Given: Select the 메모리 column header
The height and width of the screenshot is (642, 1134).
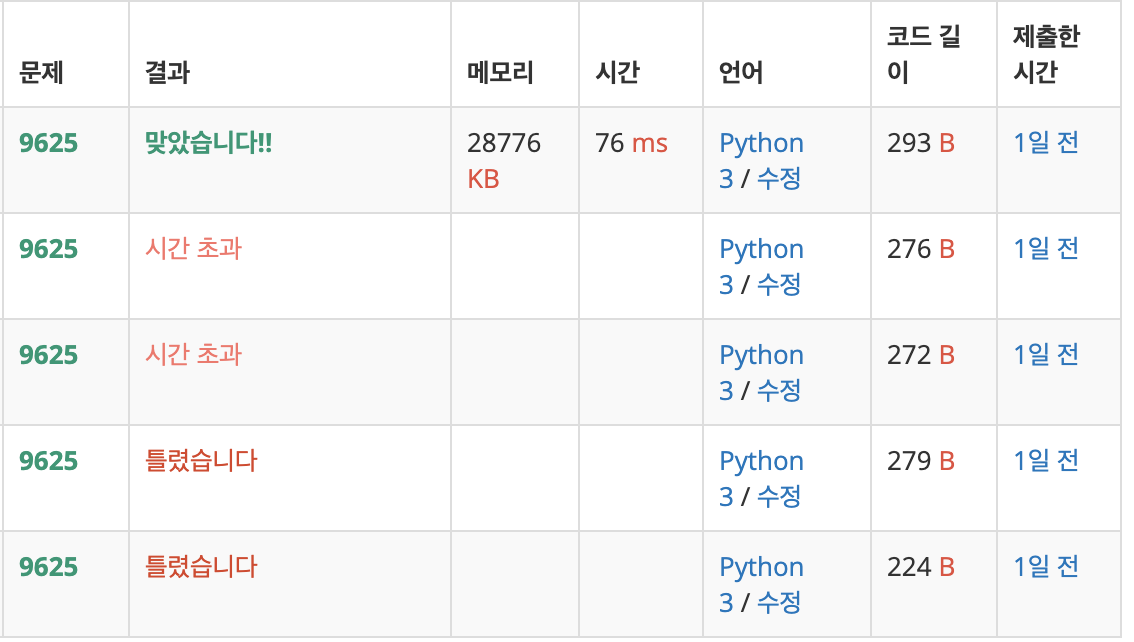Looking at the screenshot, I should [x=498, y=72].
